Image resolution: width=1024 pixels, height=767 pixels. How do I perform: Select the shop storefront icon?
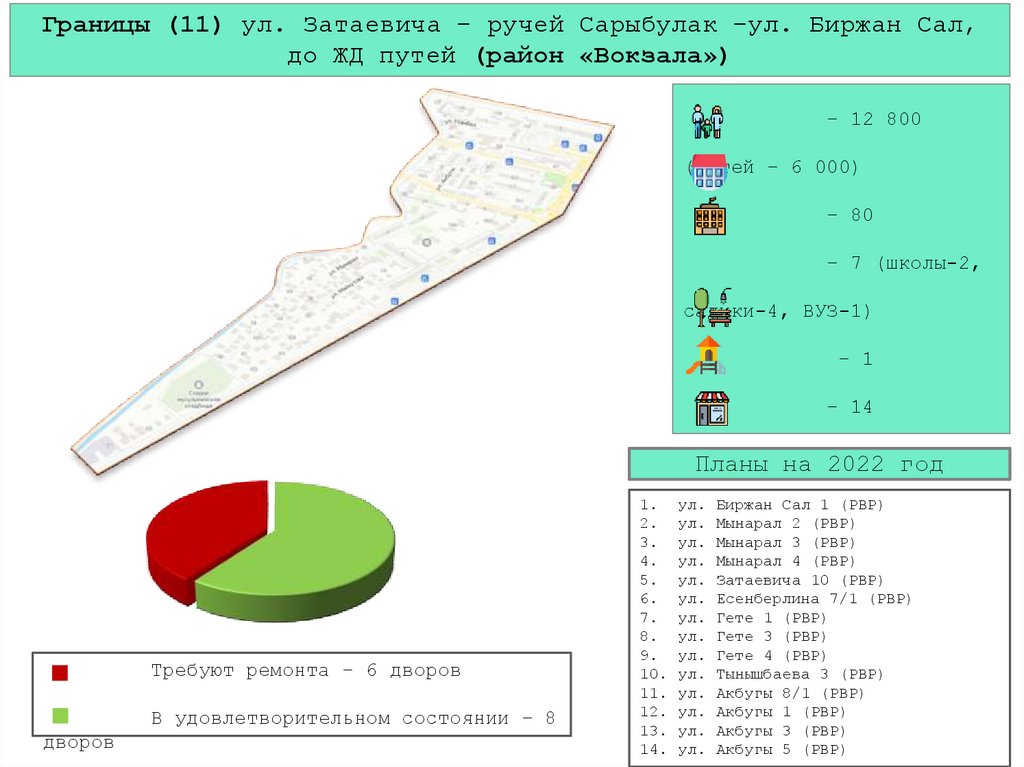(712, 408)
